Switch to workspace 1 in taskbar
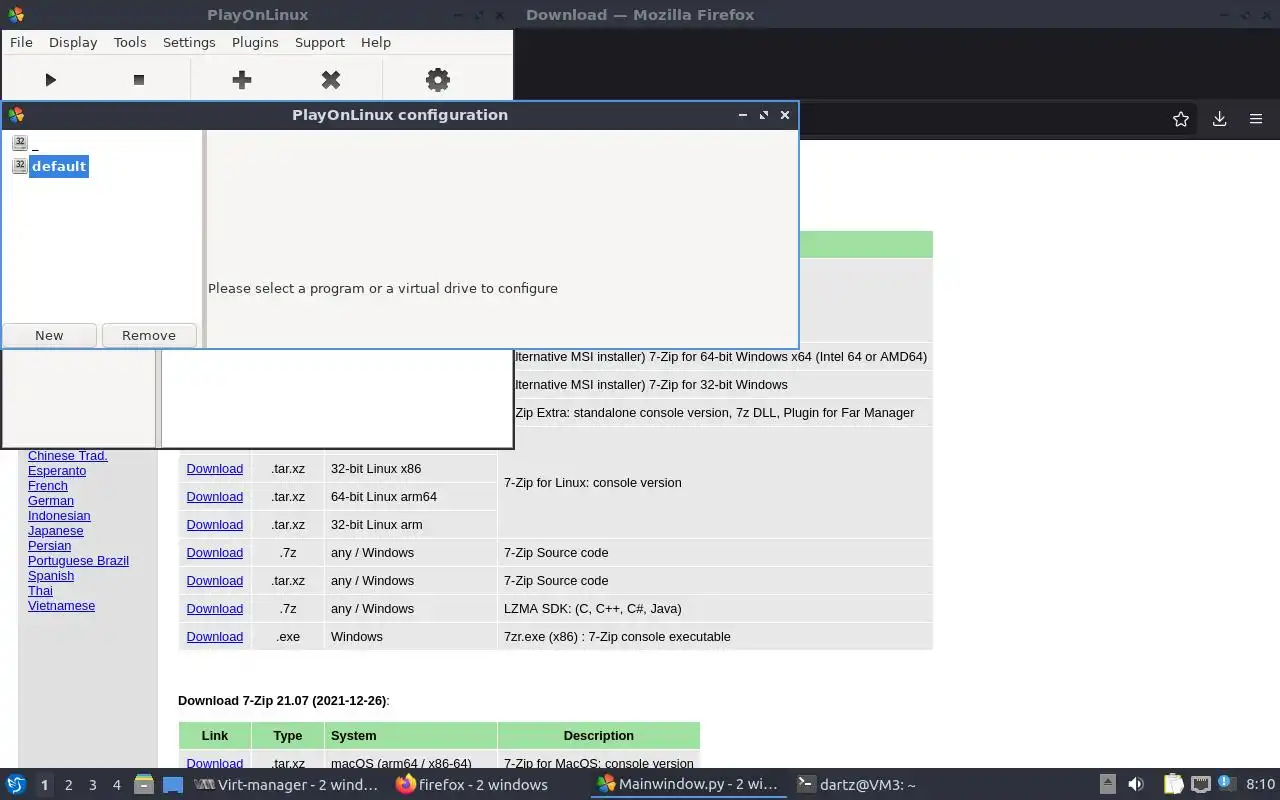 (44, 785)
